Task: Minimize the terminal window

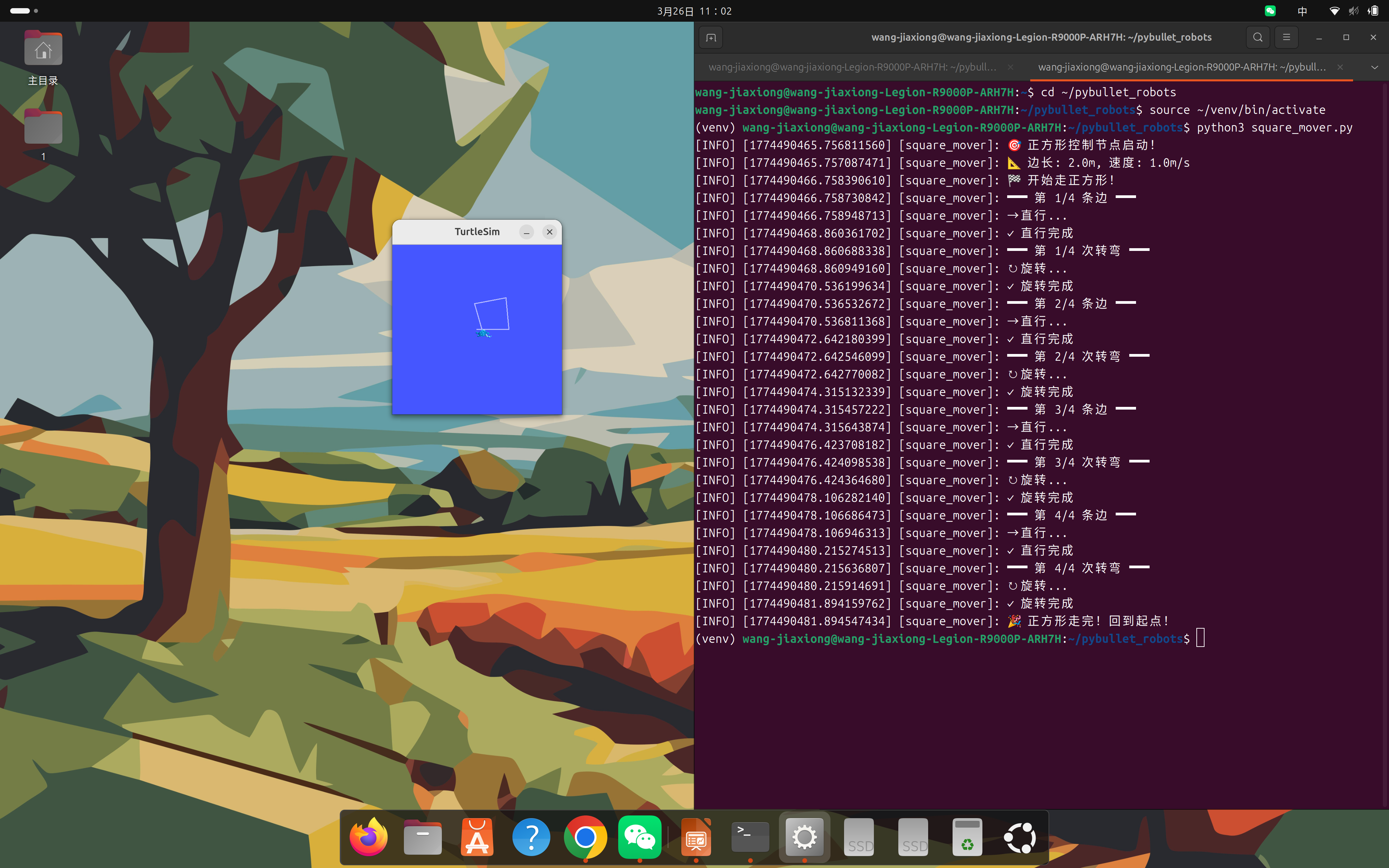Action: coord(1319,38)
